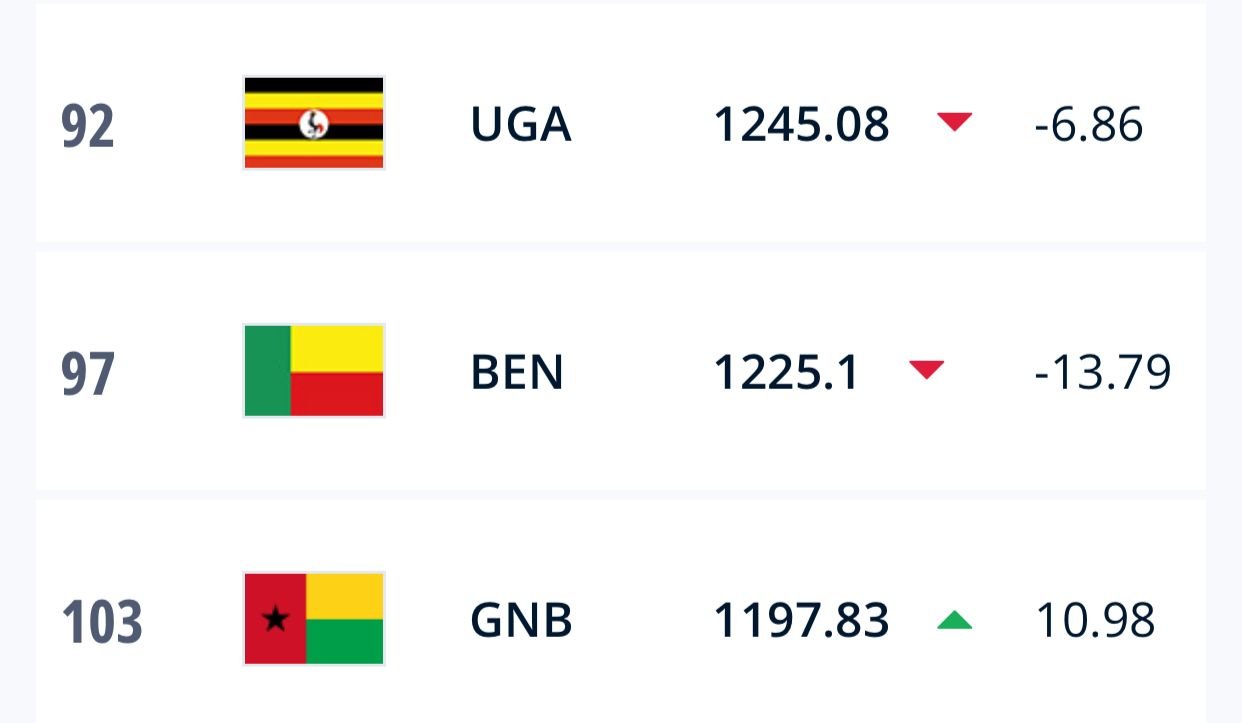Click rank number 97
The height and width of the screenshot is (723, 1242).
(x=88, y=375)
